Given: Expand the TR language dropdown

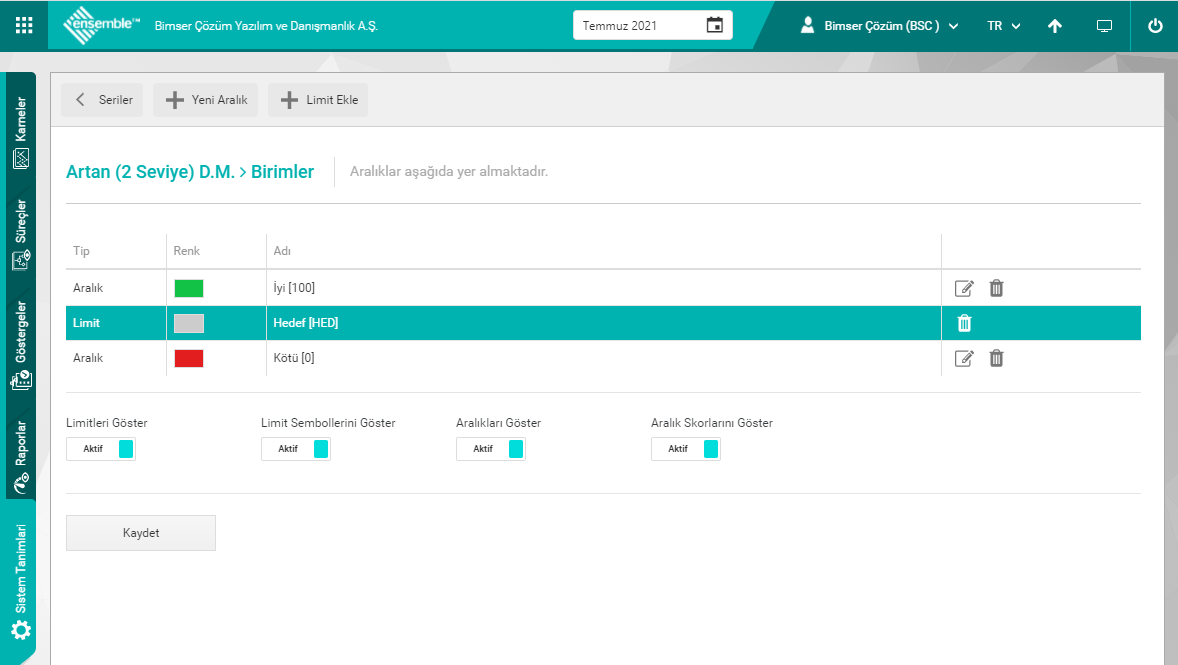Looking at the screenshot, I should tap(1003, 26).
